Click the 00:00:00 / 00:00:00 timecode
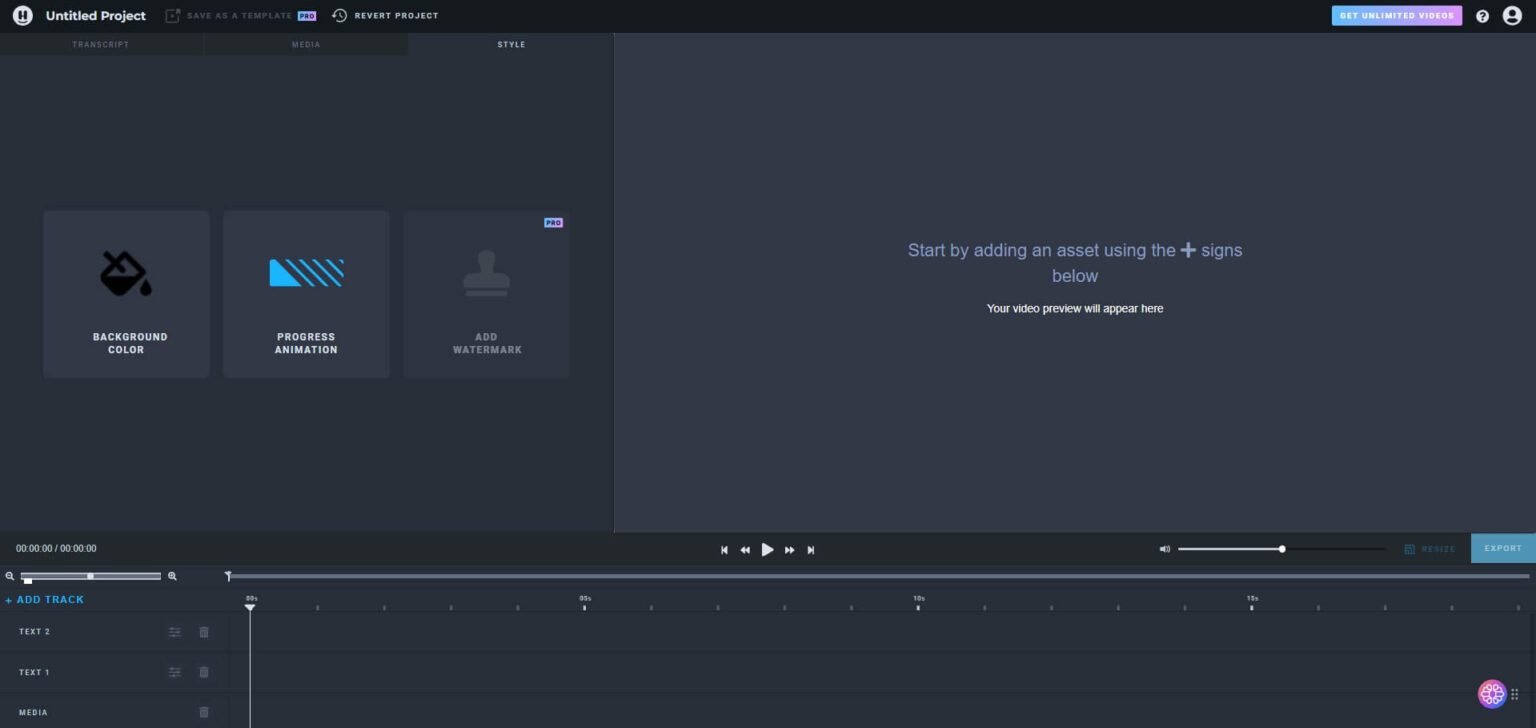This screenshot has height=728, width=1536. (56, 549)
